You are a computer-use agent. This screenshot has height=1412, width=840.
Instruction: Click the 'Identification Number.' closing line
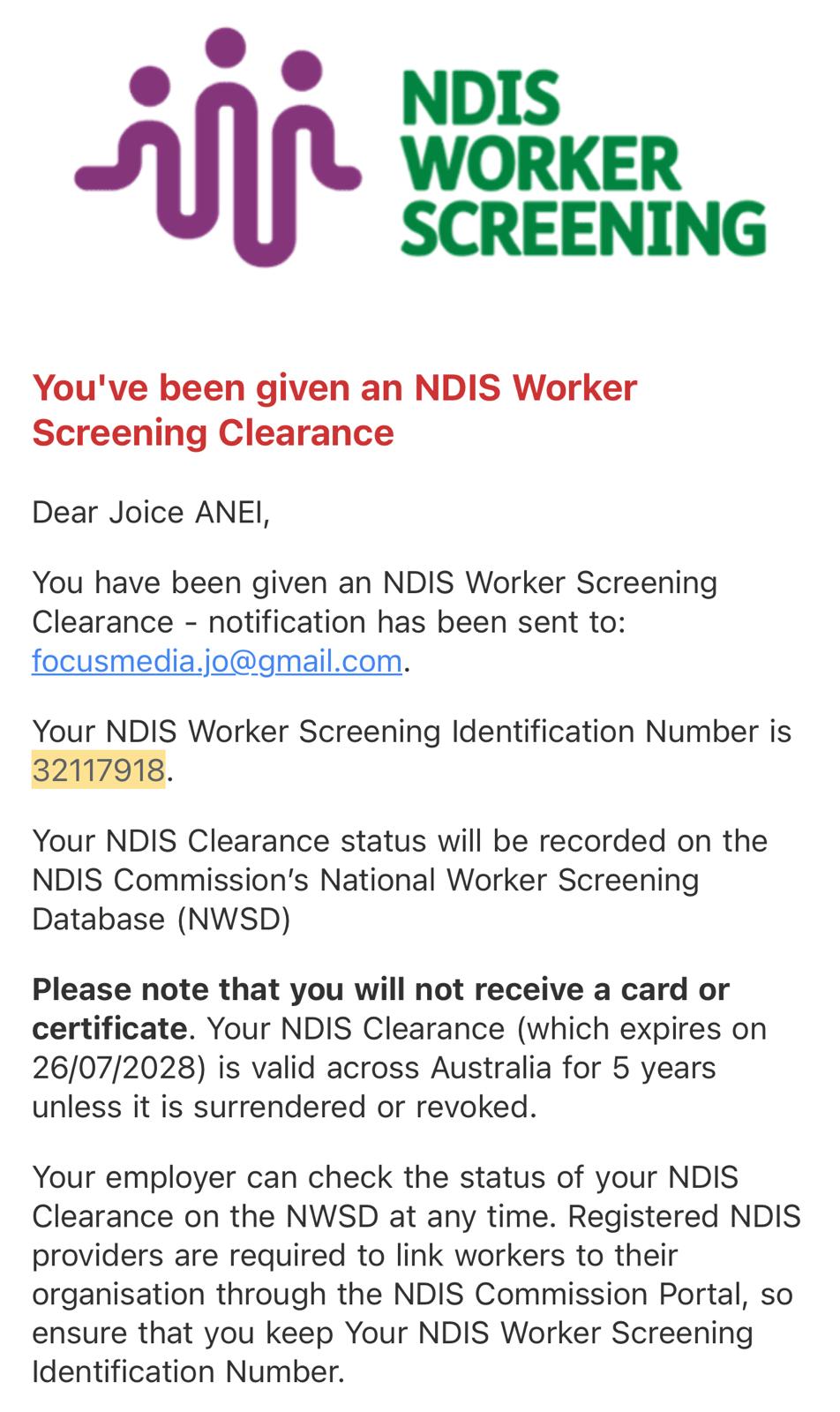188,1372
